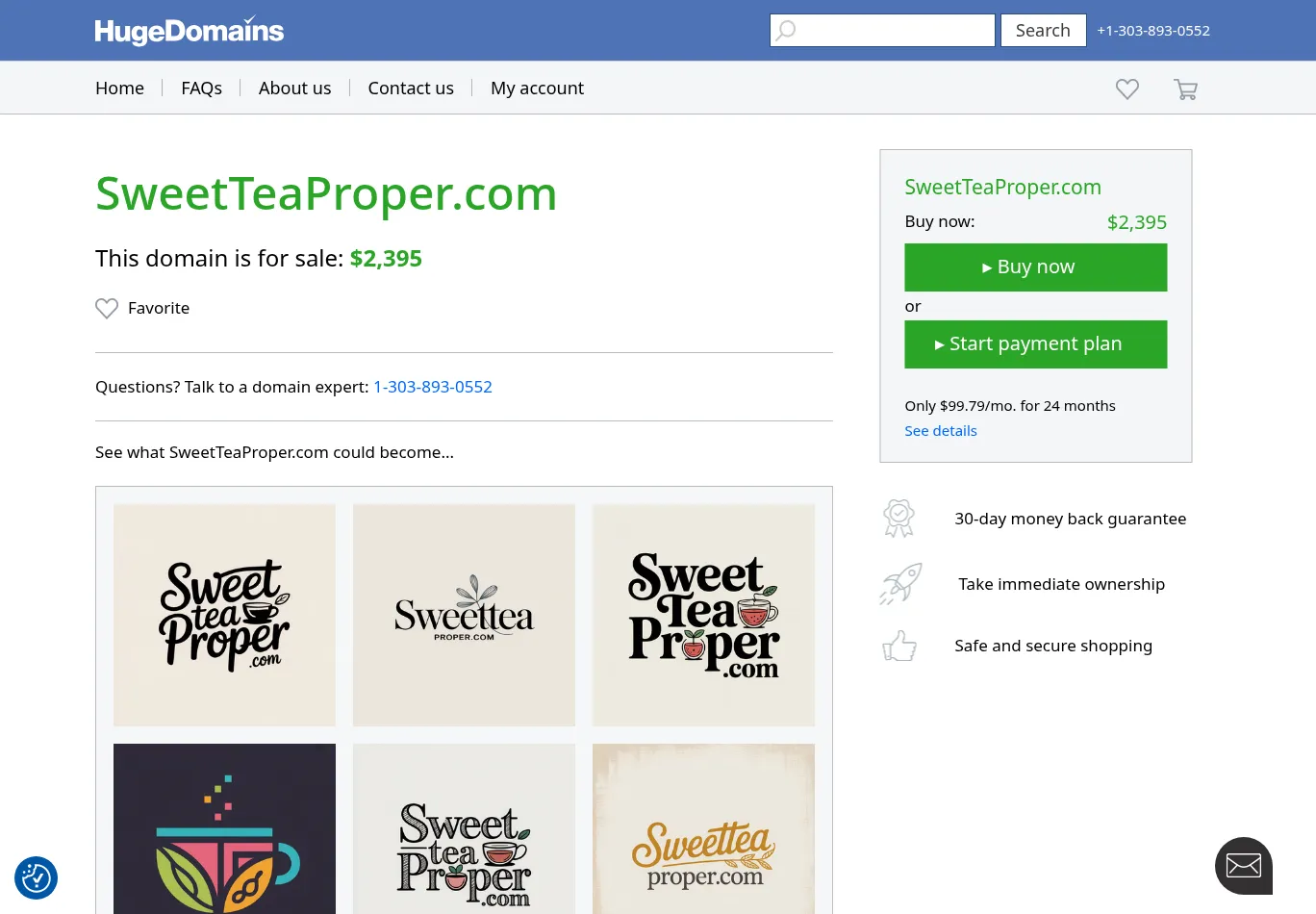
Task: Toggle Favorite heart for SweetTeaProper.com
Action: (x=107, y=309)
